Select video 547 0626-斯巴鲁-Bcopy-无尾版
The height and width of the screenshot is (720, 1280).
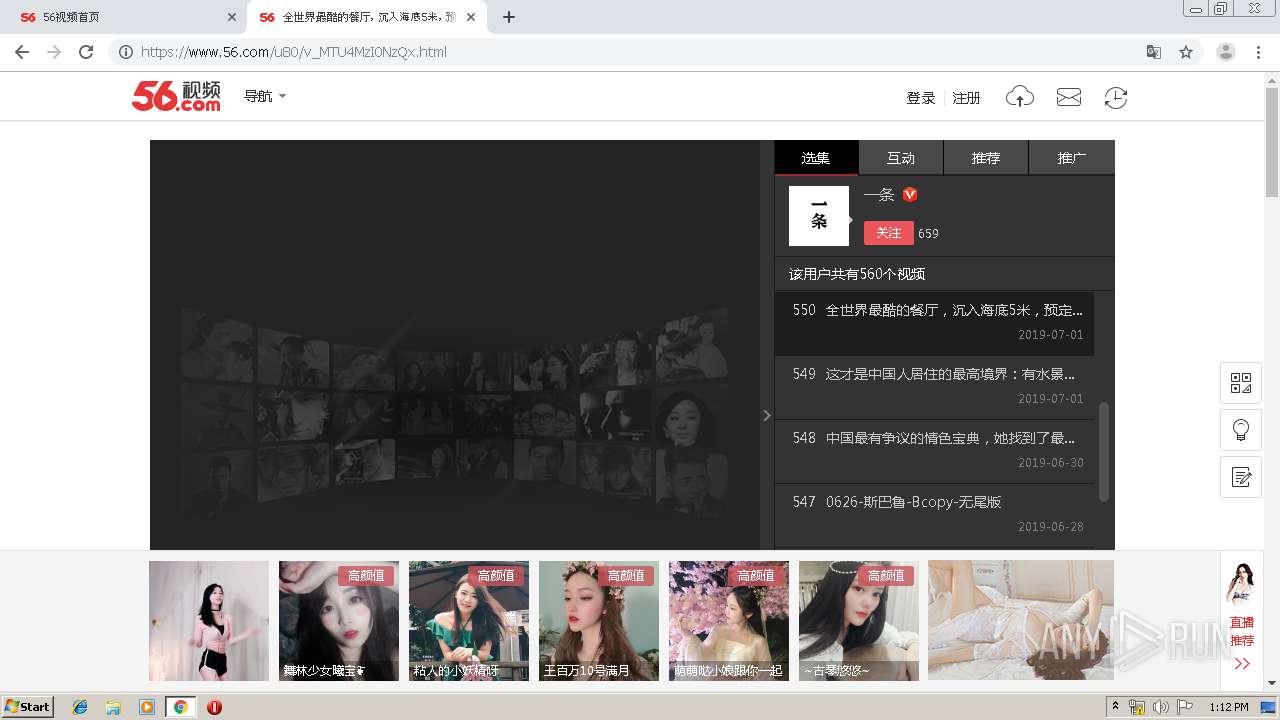[934, 514]
